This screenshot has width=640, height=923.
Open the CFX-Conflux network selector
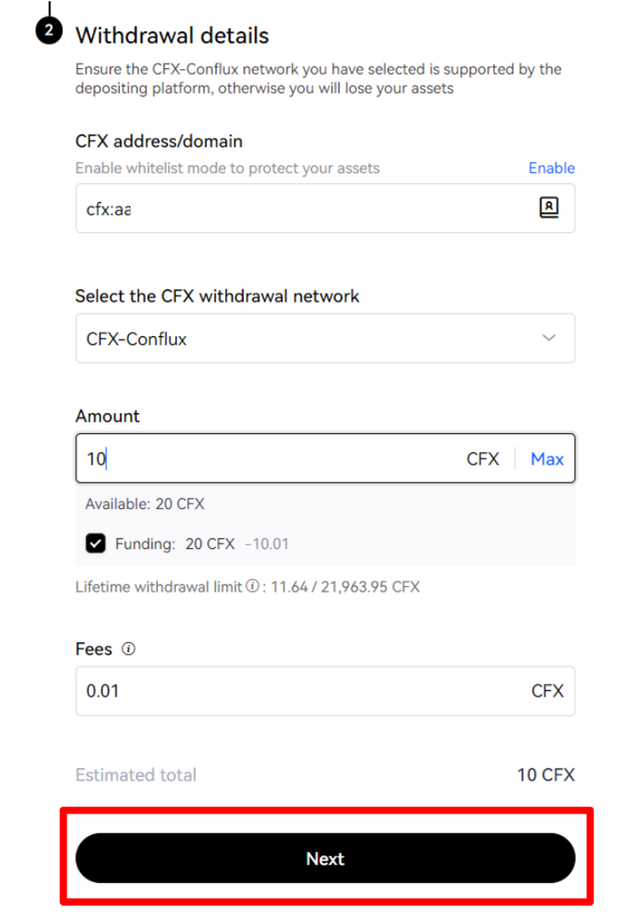(x=325, y=338)
